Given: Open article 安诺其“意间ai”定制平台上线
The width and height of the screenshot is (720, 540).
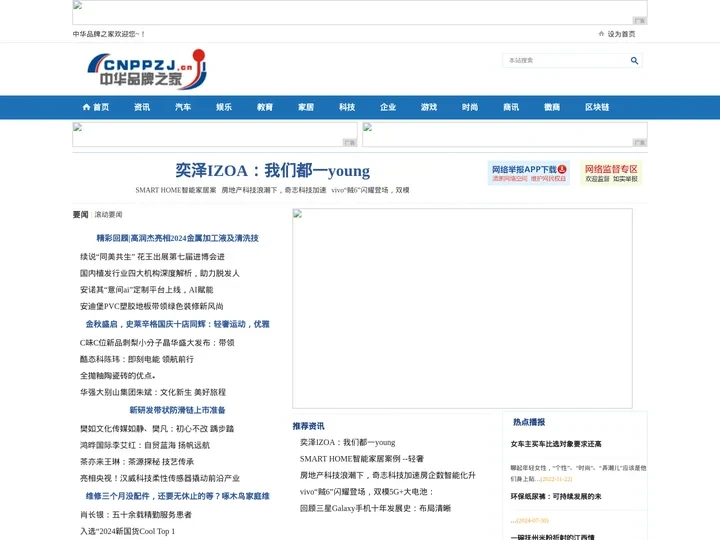Looking at the screenshot, I should tap(146, 290).
